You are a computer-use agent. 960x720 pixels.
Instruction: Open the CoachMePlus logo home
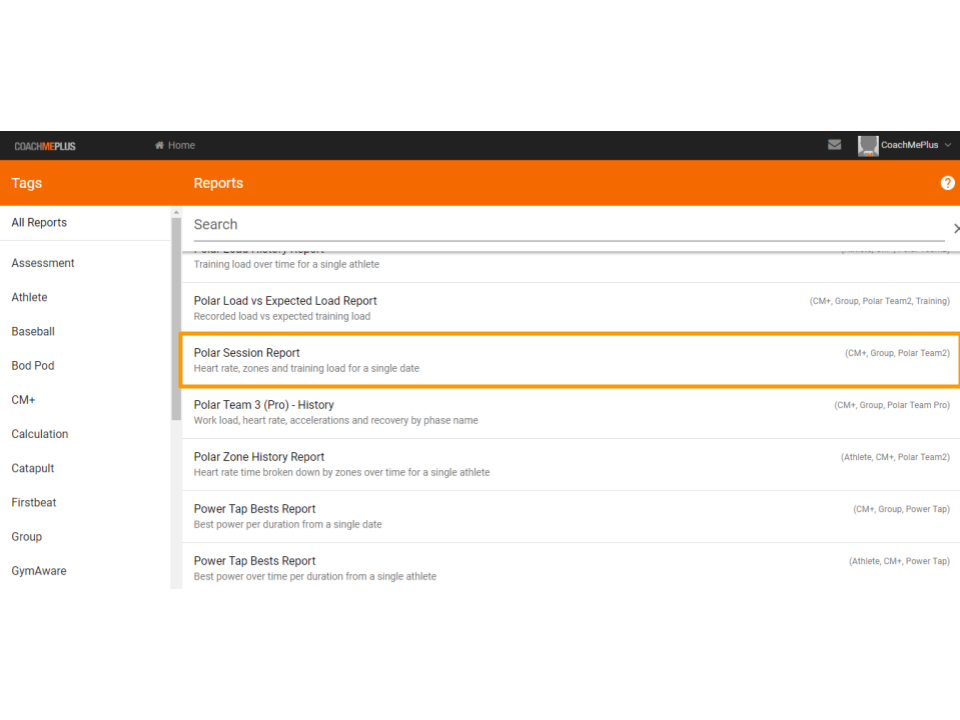pyautogui.click(x=45, y=146)
